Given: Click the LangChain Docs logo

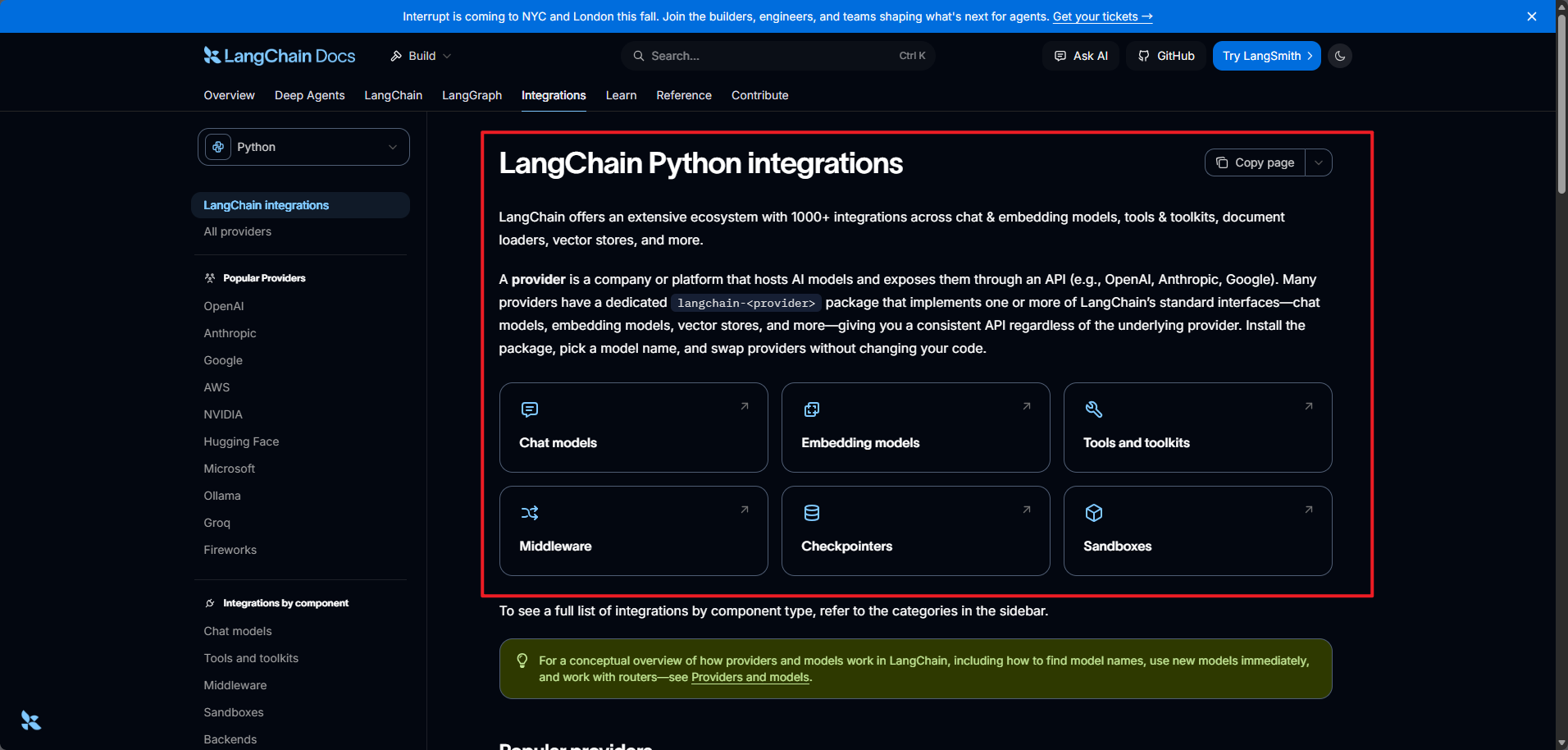Looking at the screenshot, I should [280, 56].
